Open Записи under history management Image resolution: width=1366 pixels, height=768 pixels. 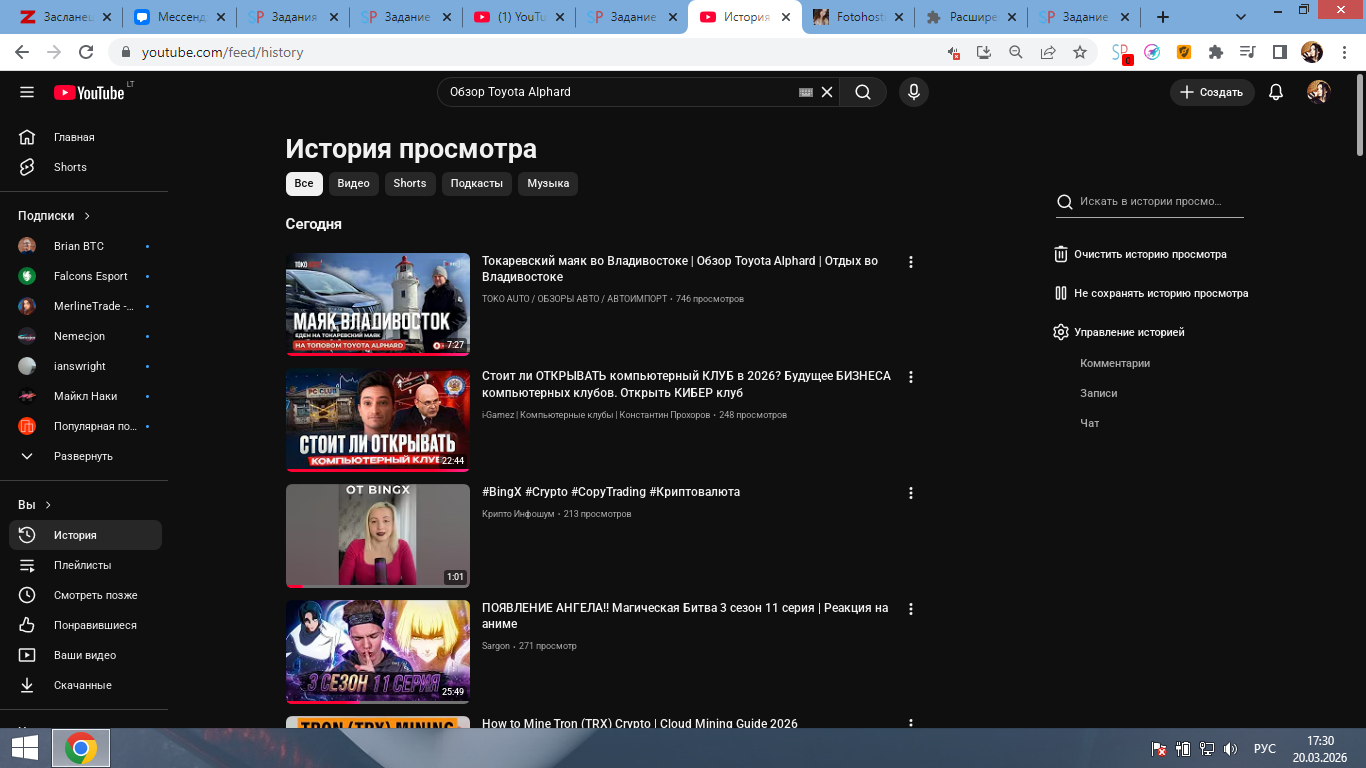click(x=1099, y=393)
